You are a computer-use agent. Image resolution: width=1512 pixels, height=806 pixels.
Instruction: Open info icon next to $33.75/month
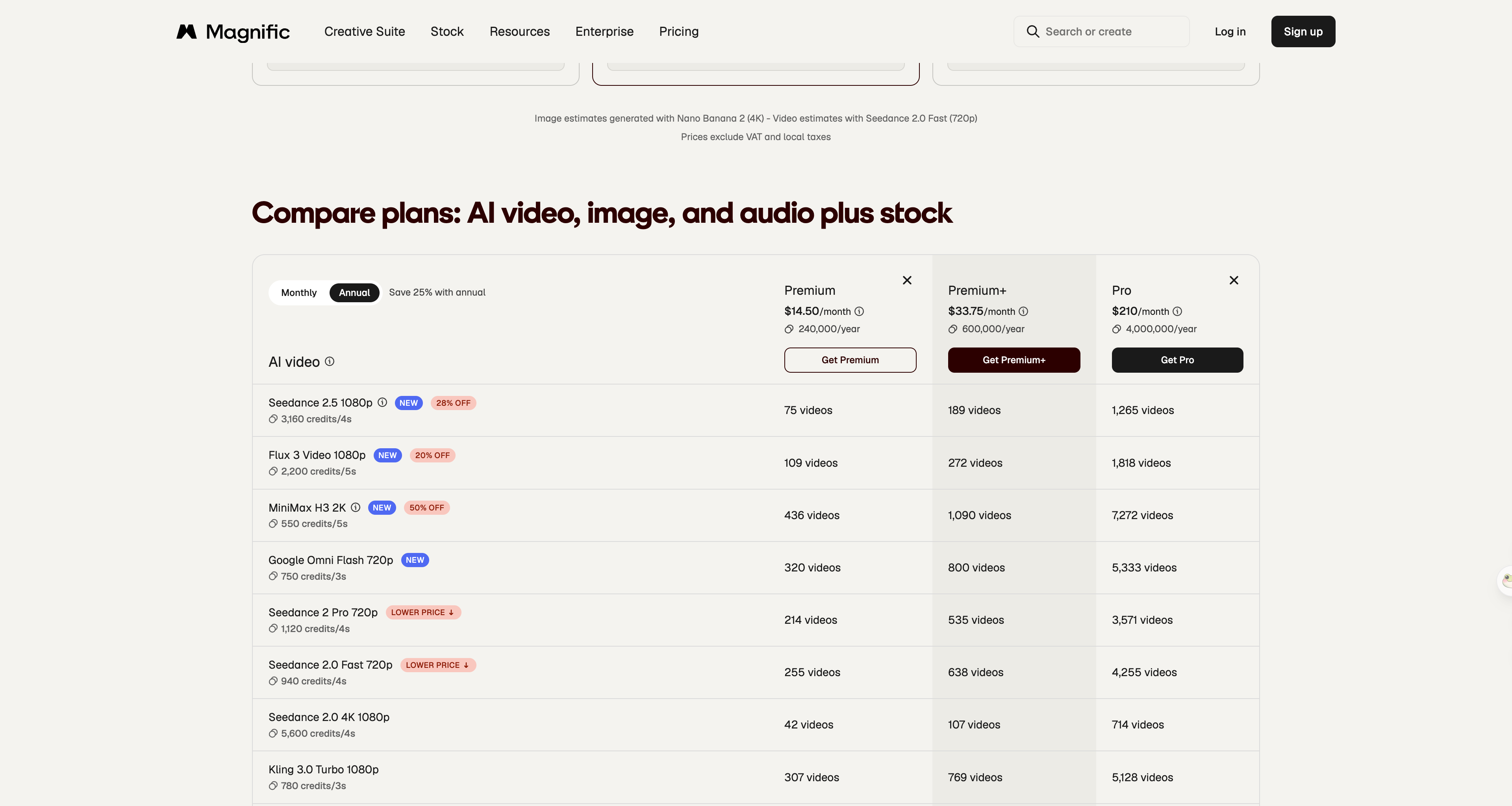point(1024,311)
